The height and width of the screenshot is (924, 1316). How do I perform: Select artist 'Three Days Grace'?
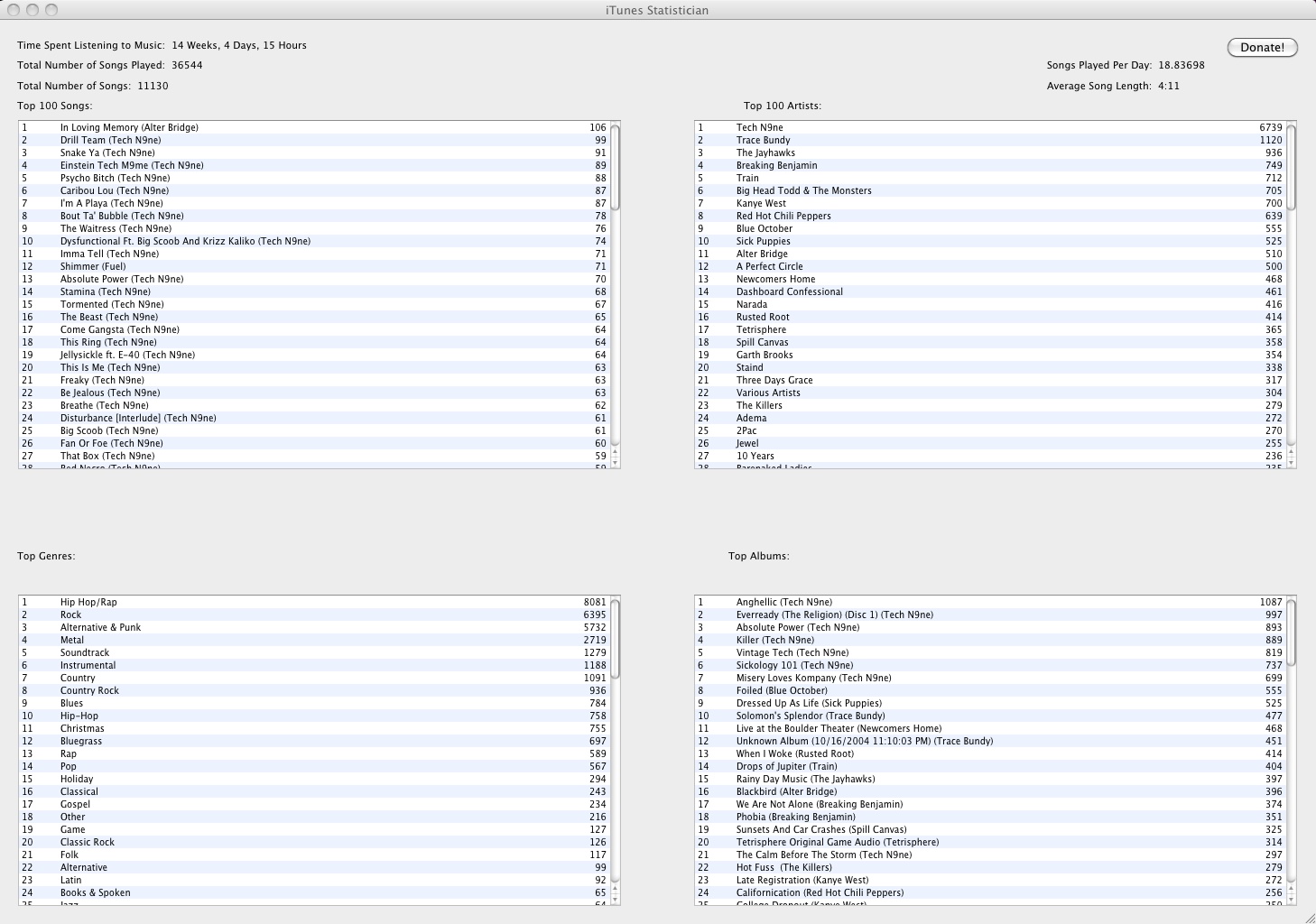point(990,380)
